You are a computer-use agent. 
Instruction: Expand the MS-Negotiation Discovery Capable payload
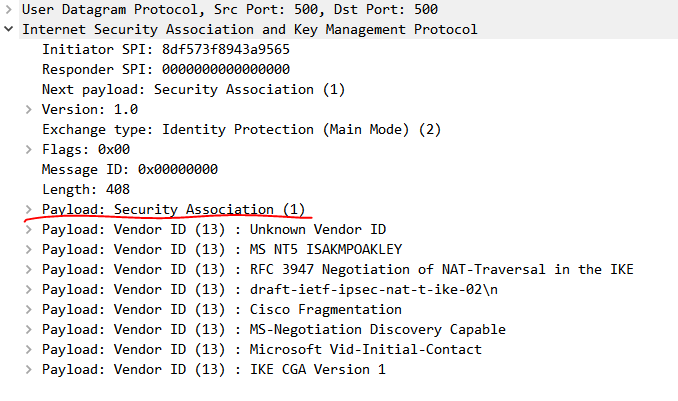point(29,330)
